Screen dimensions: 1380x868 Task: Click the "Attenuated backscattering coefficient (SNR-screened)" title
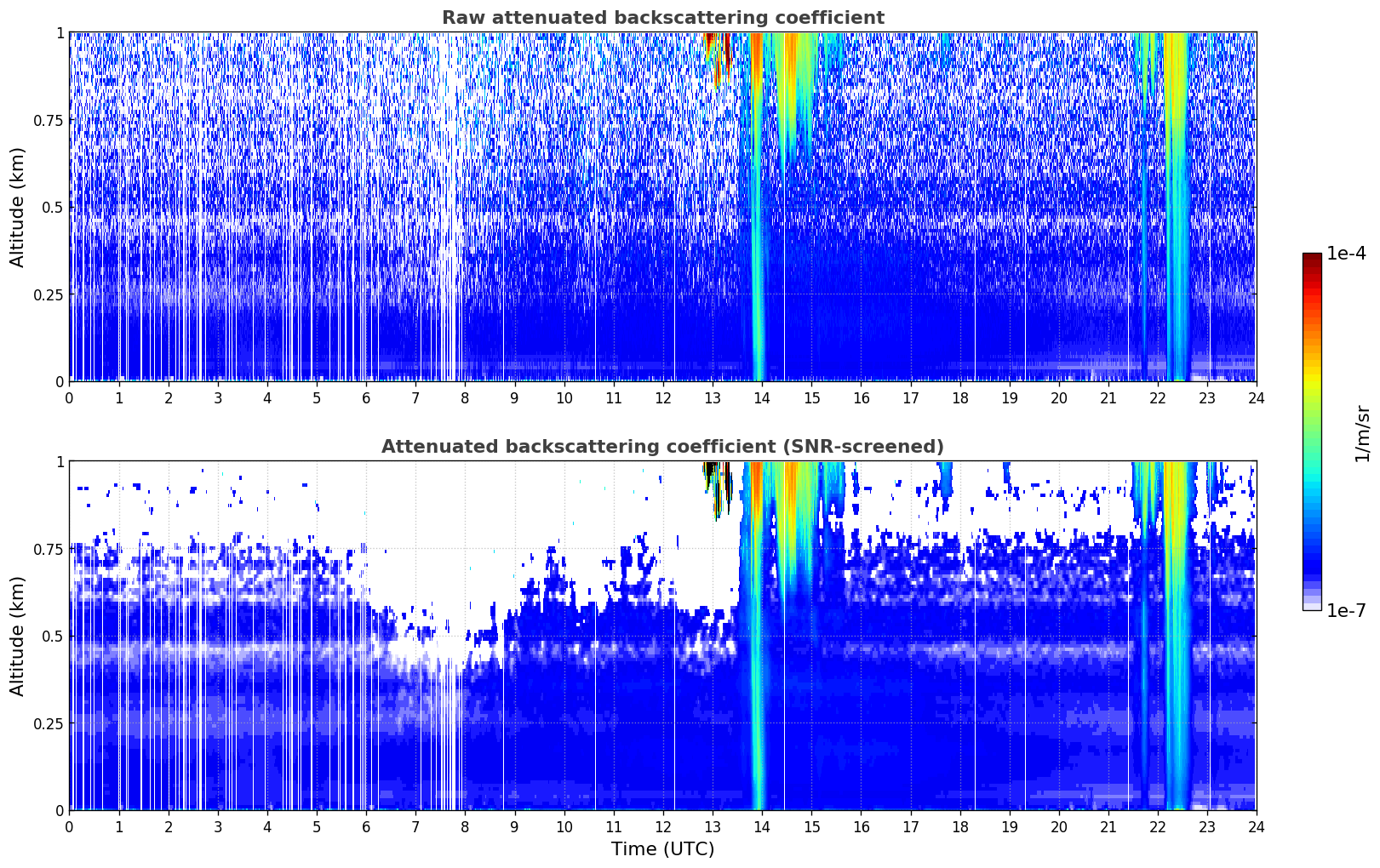[662, 447]
